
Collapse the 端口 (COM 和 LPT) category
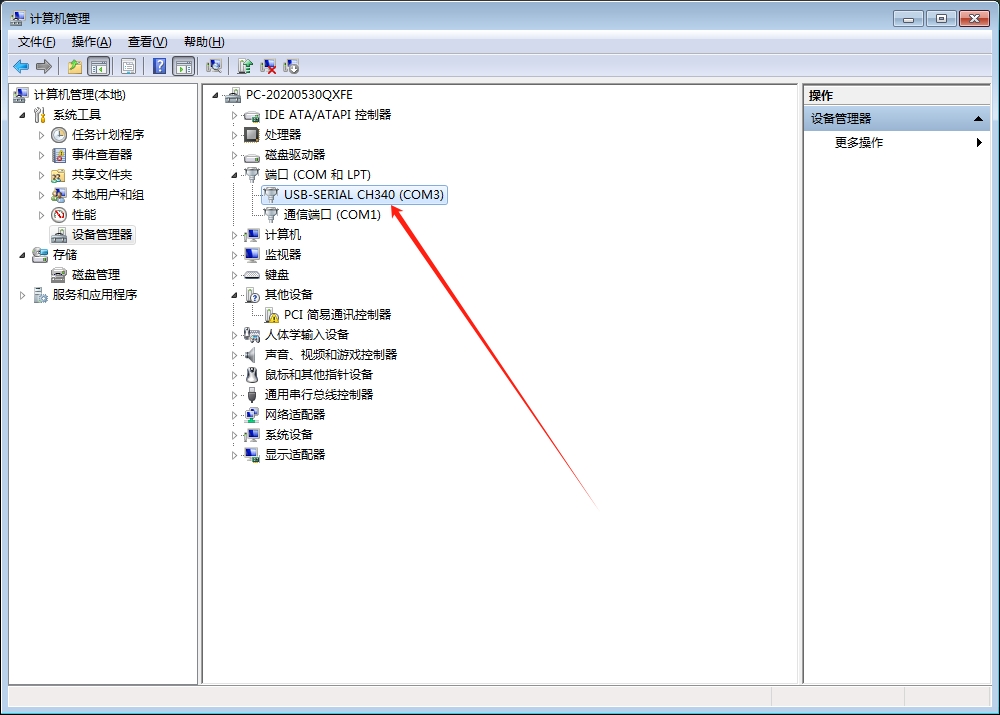point(234,175)
